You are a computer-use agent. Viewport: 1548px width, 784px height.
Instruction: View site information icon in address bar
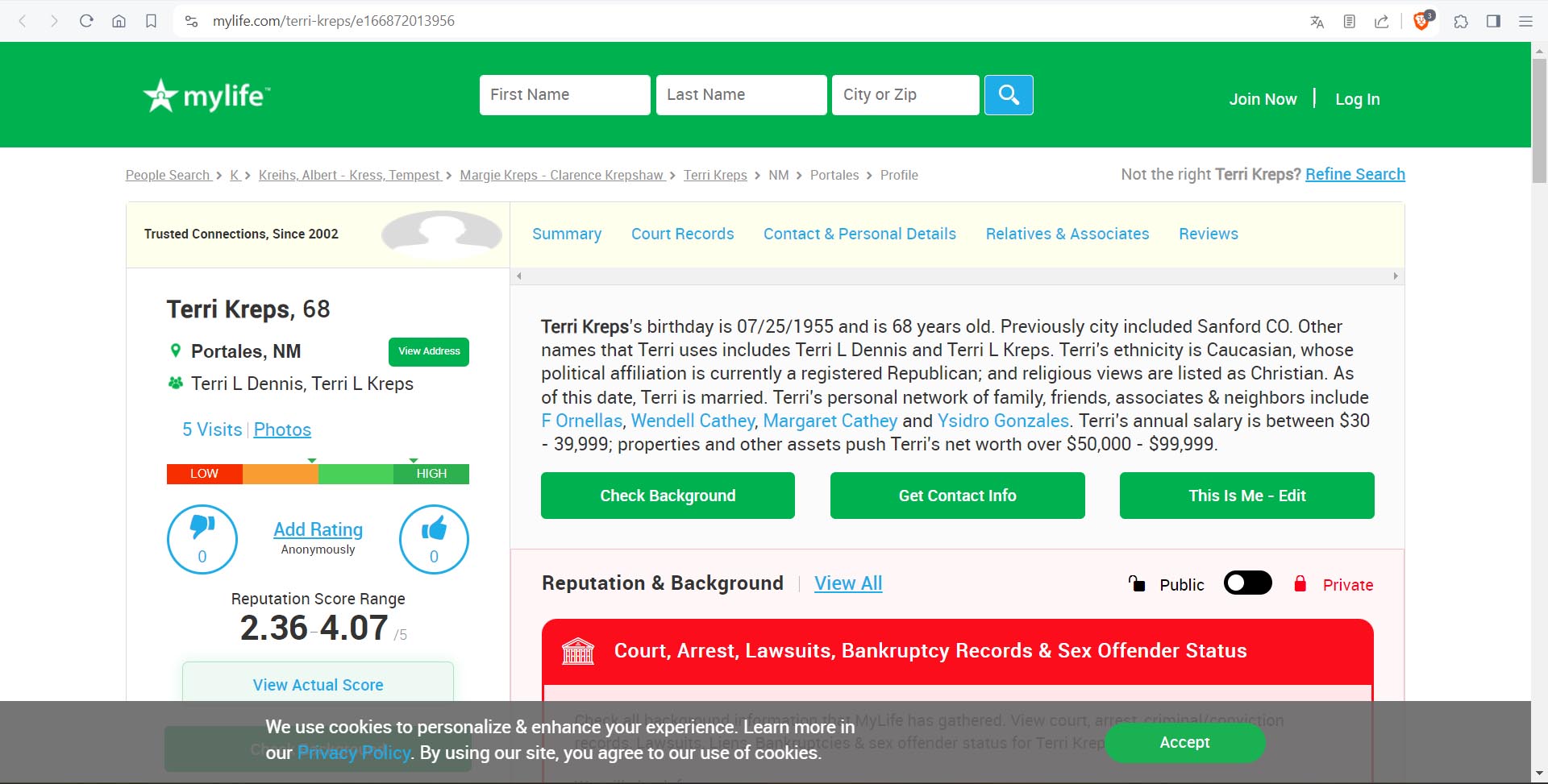pos(191,21)
